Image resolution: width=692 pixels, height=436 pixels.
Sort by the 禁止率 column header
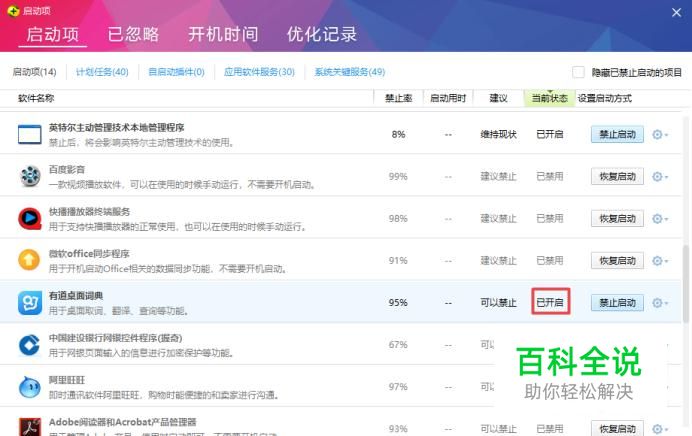pyautogui.click(x=399, y=98)
